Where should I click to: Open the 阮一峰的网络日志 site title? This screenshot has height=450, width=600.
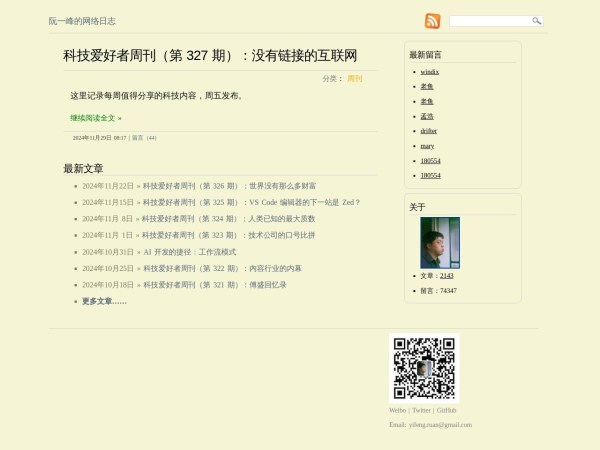(82, 21)
